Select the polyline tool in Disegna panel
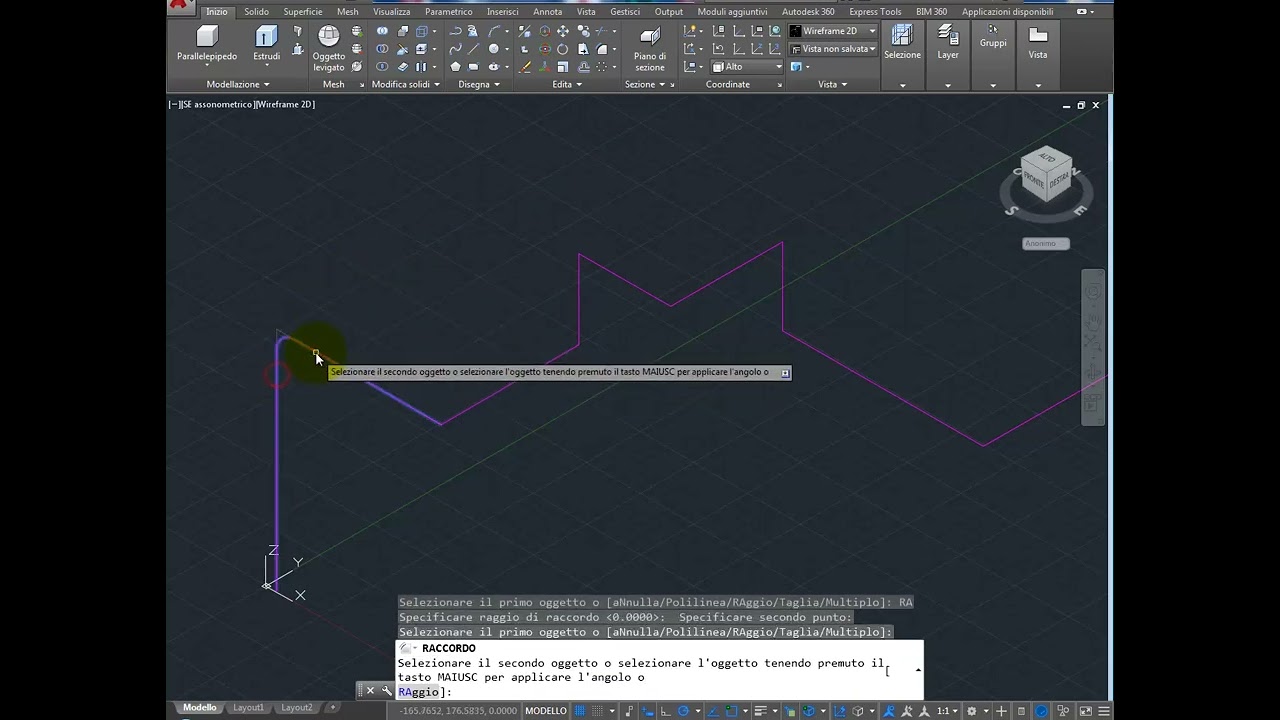The width and height of the screenshot is (1280, 720). tap(455, 31)
